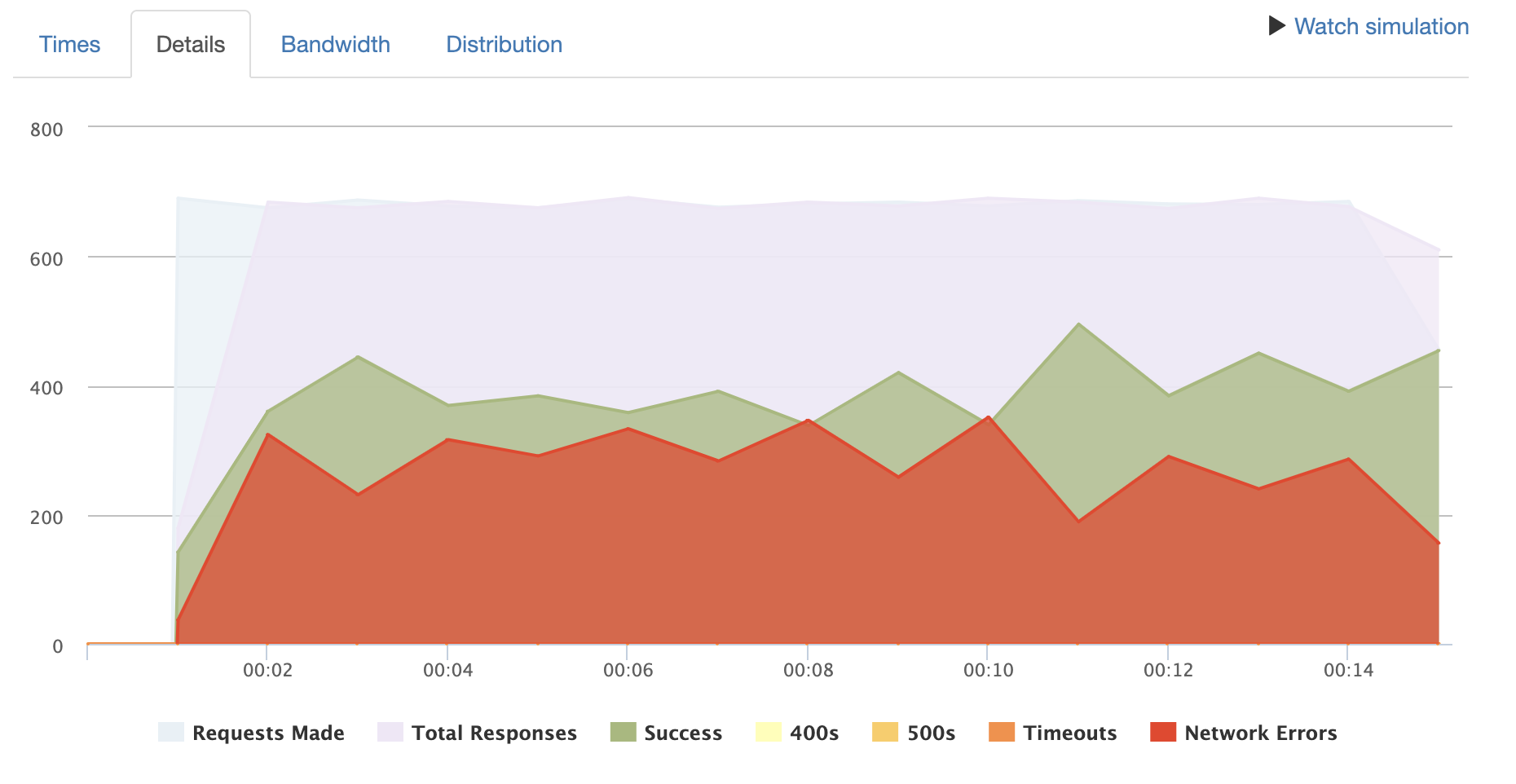
Task: Click the 800 y-axis label
Action: [46, 129]
